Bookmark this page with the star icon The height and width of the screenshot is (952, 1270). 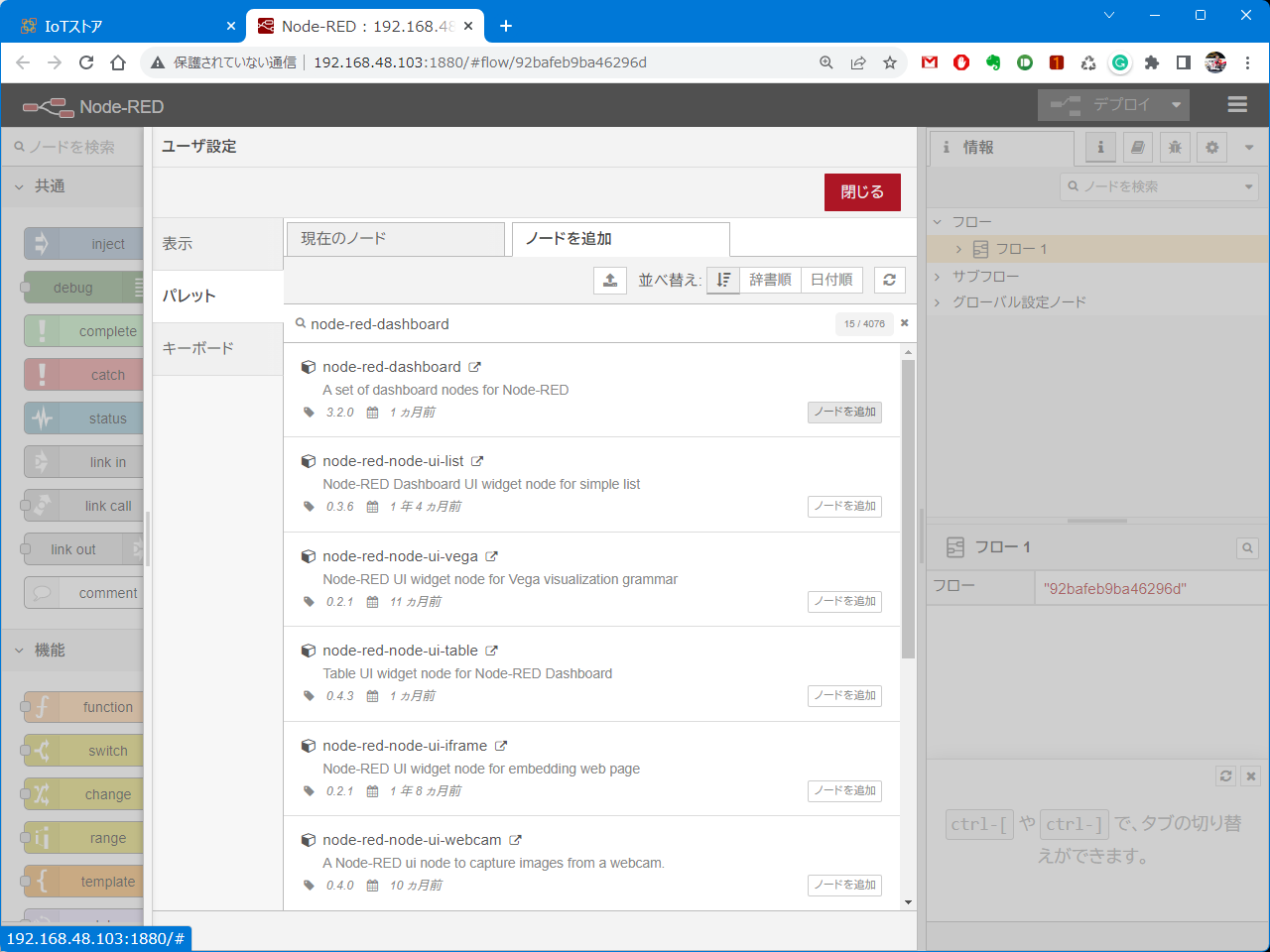pyautogui.click(x=890, y=62)
